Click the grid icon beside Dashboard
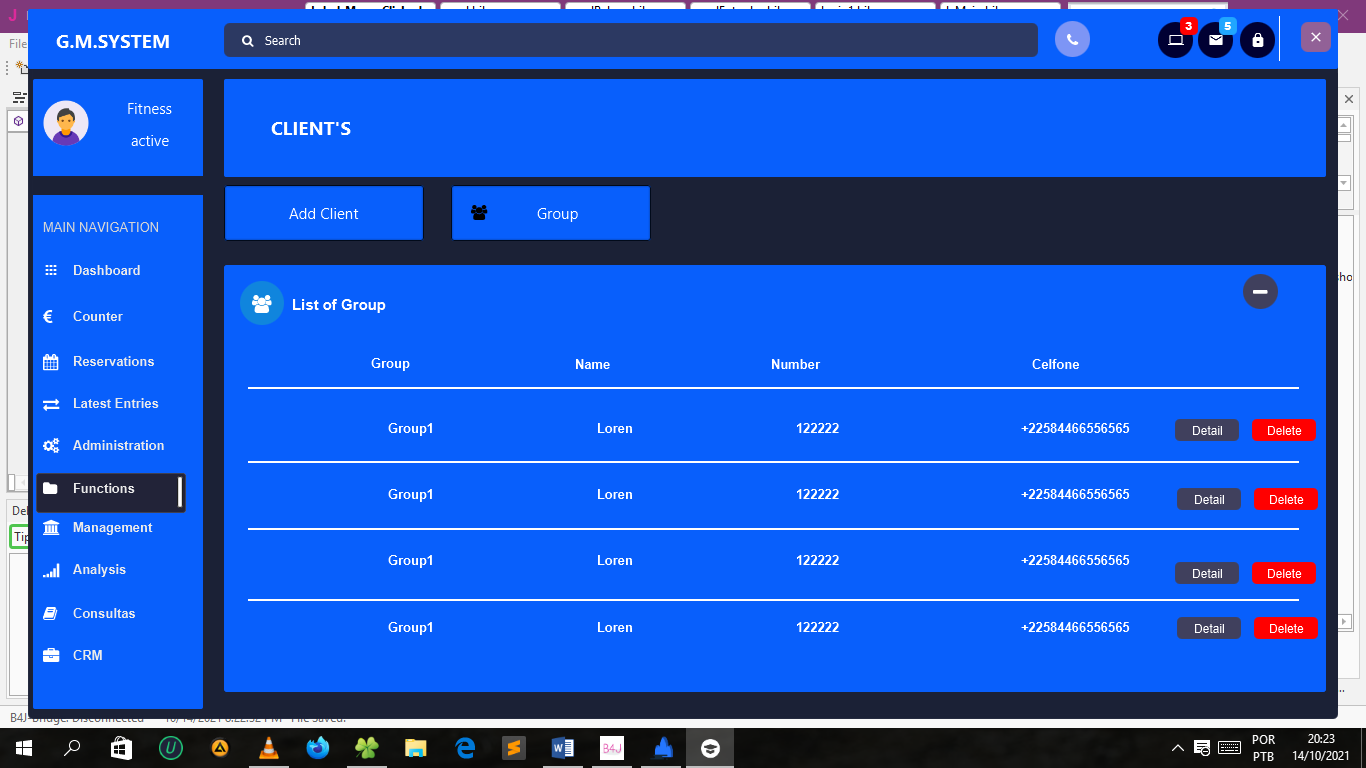This screenshot has width=1366, height=768. click(x=51, y=271)
